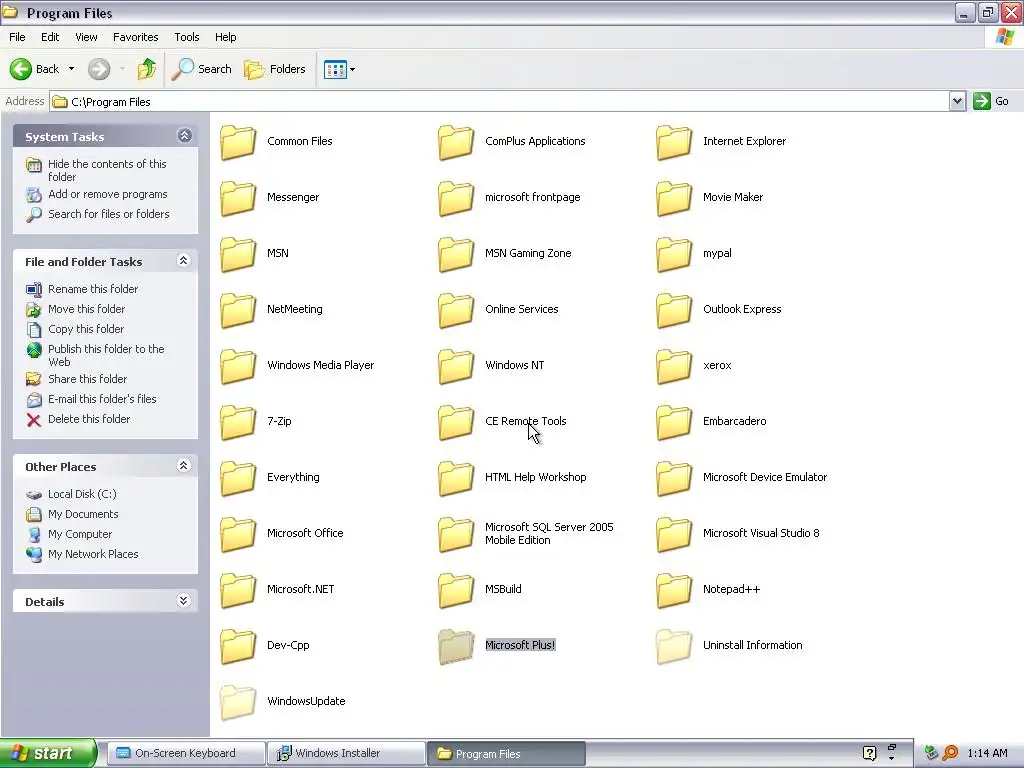Viewport: 1024px width, 768px height.
Task: Select the Outlook Express folder icon
Action: 674,310
